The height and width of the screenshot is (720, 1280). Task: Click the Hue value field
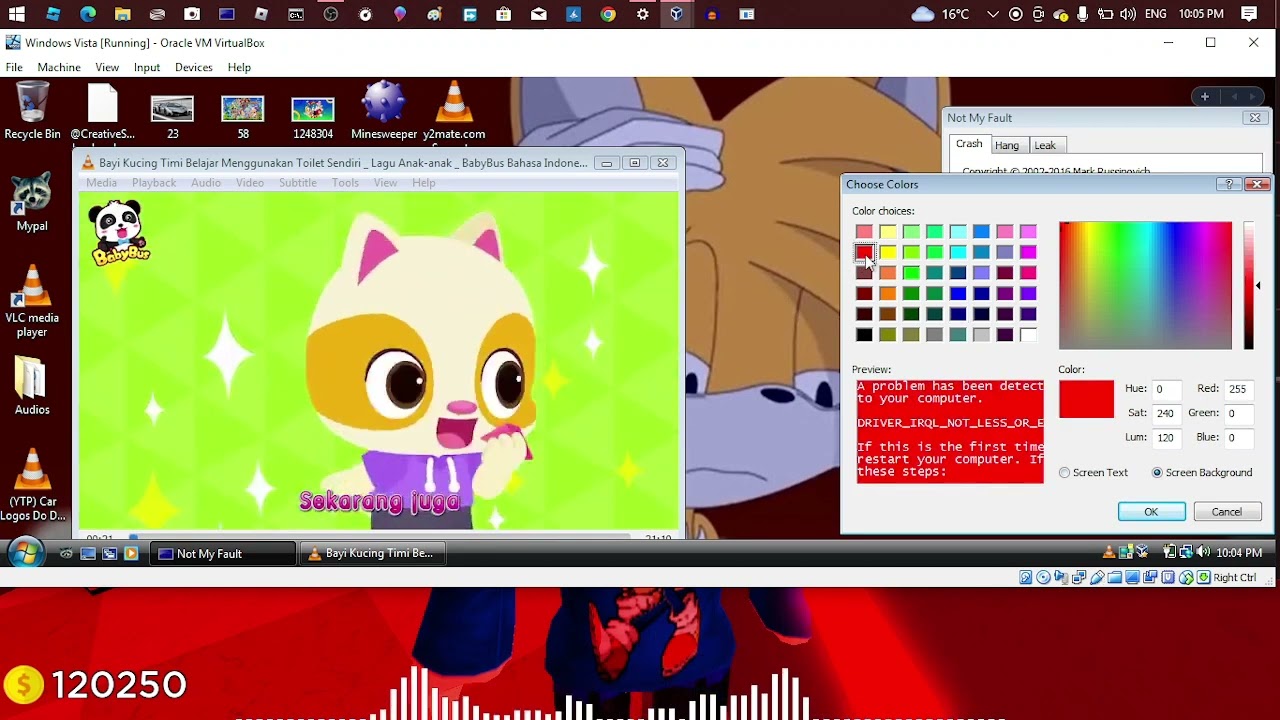coord(1166,389)
